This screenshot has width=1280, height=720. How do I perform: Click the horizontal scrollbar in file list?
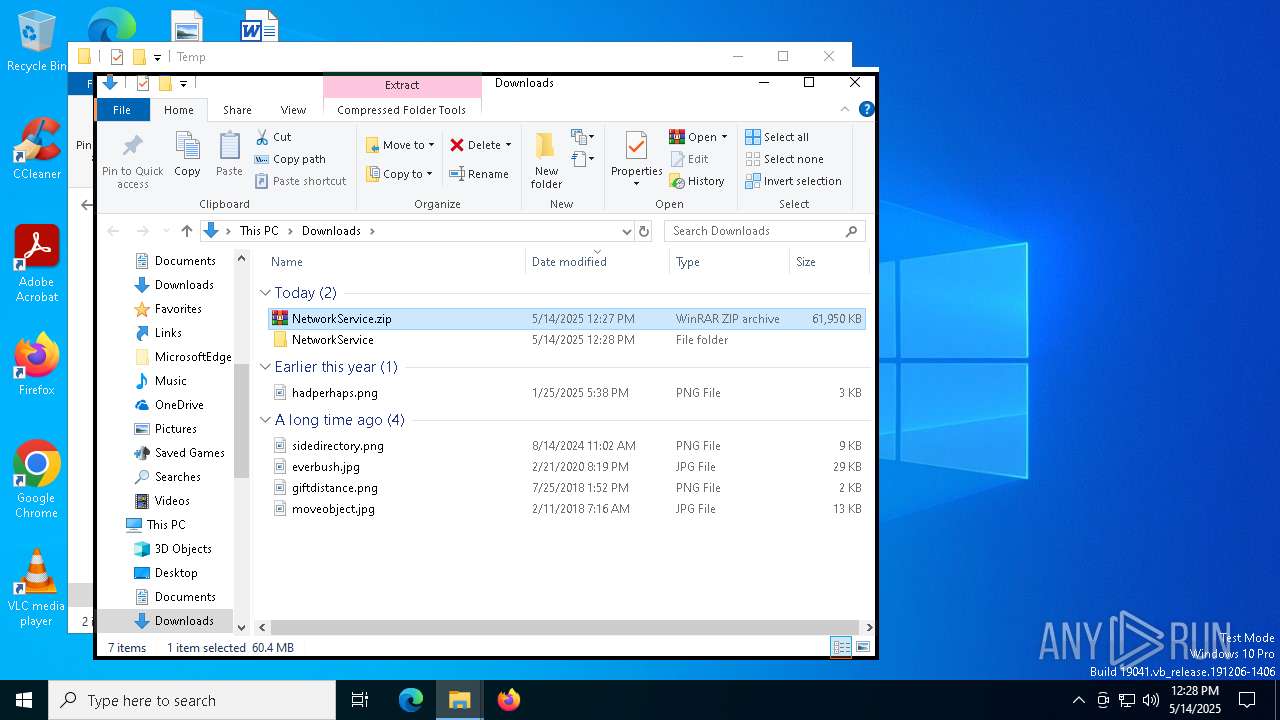tap(567, 627)
